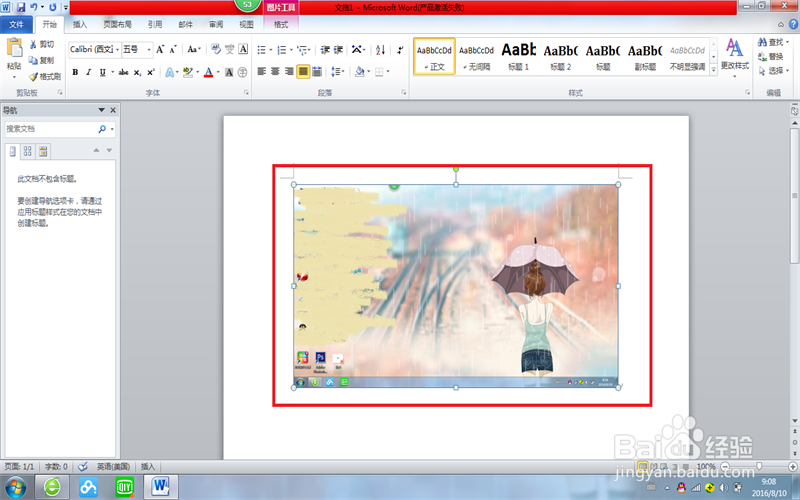
Task: Click the Paste (粘贴) icon
Action: click(x=14, y=48)
